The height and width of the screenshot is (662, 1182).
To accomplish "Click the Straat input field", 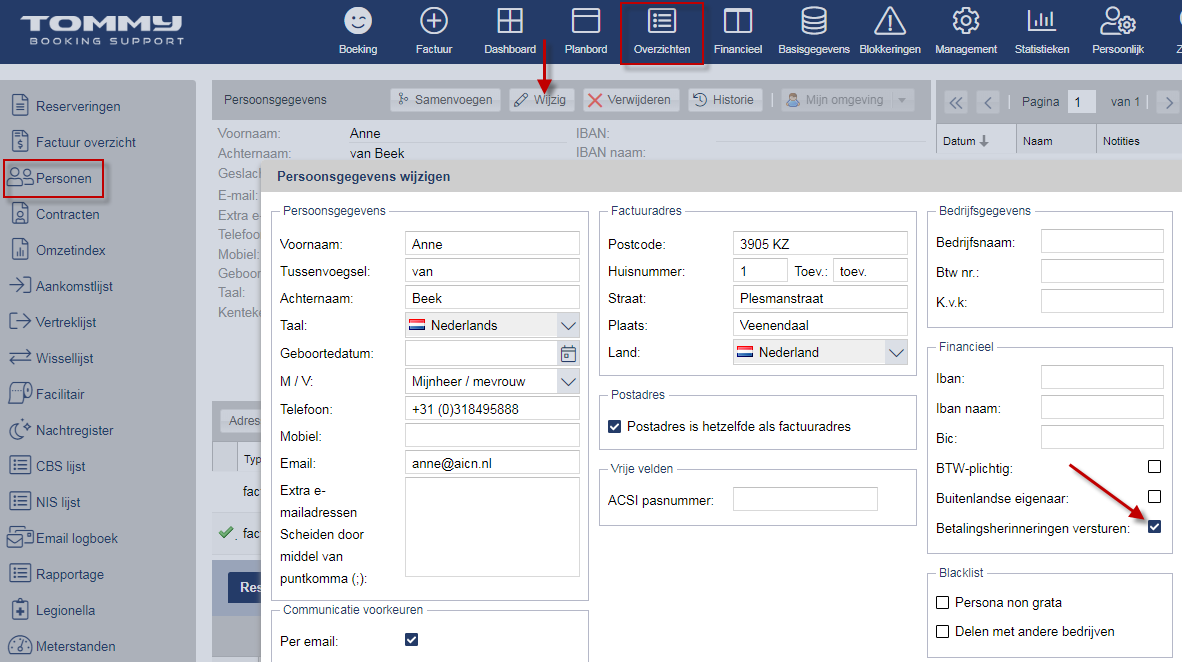I will tap(820, 299).
